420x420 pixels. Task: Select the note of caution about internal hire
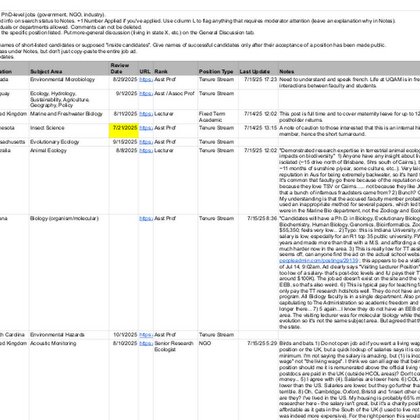(349, 131)
